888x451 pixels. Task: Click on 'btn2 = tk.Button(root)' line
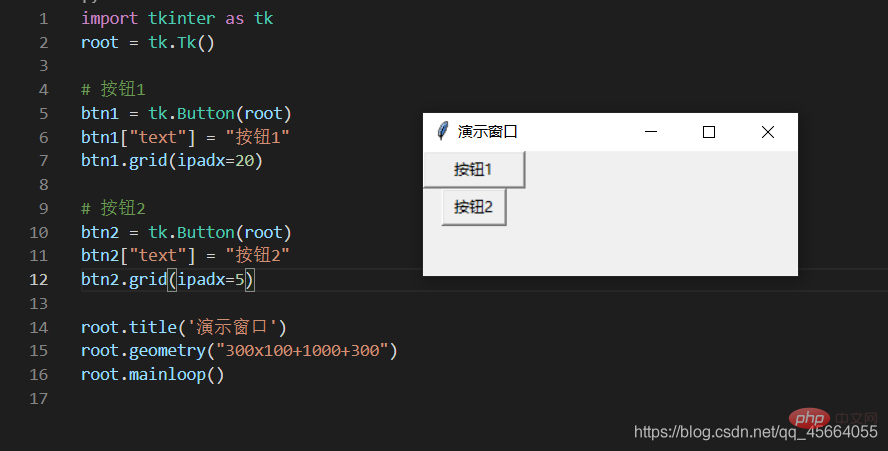coord(186,232)
